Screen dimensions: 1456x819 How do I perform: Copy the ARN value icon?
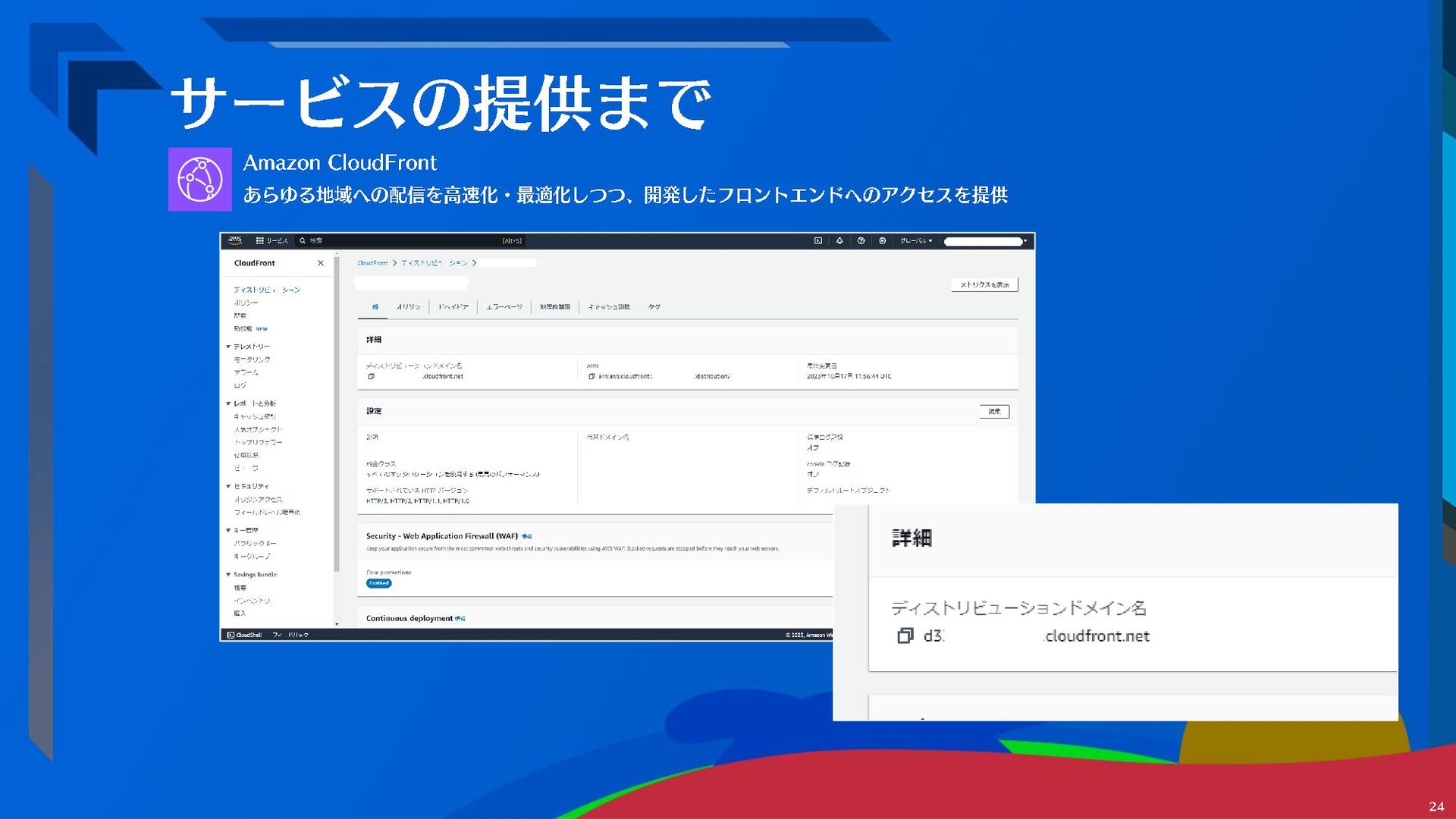pyautogui.click(x=591, y=376)
